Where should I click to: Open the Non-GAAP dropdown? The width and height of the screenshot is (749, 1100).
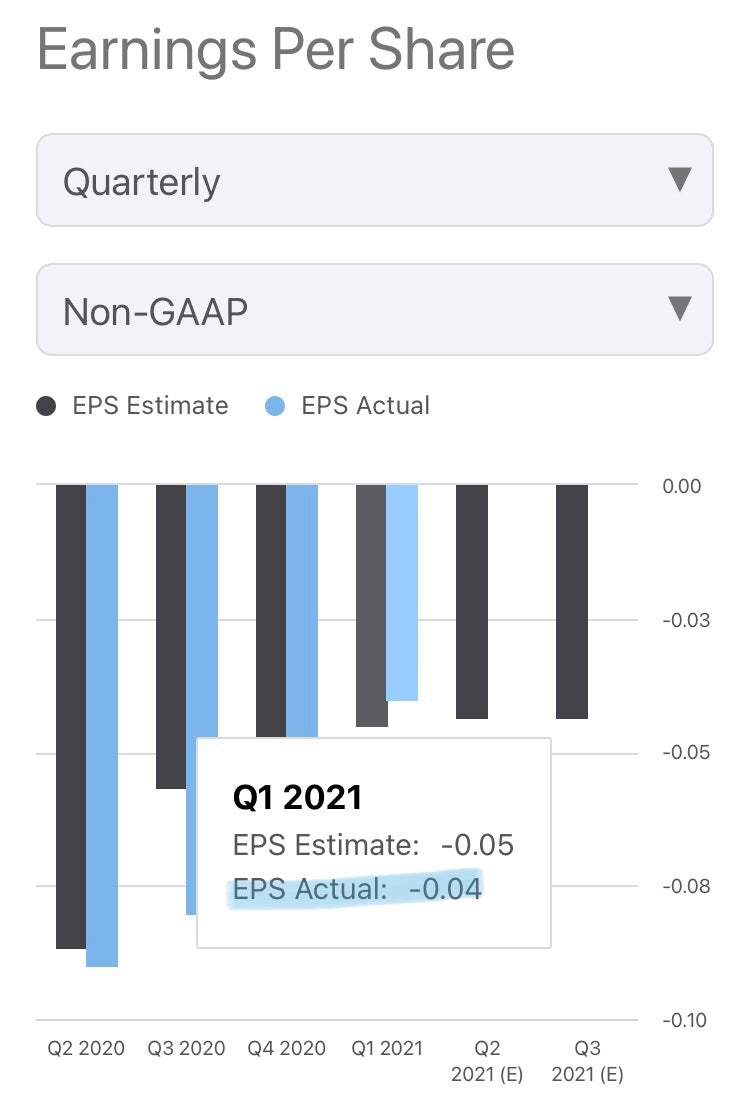click(374, 310)
